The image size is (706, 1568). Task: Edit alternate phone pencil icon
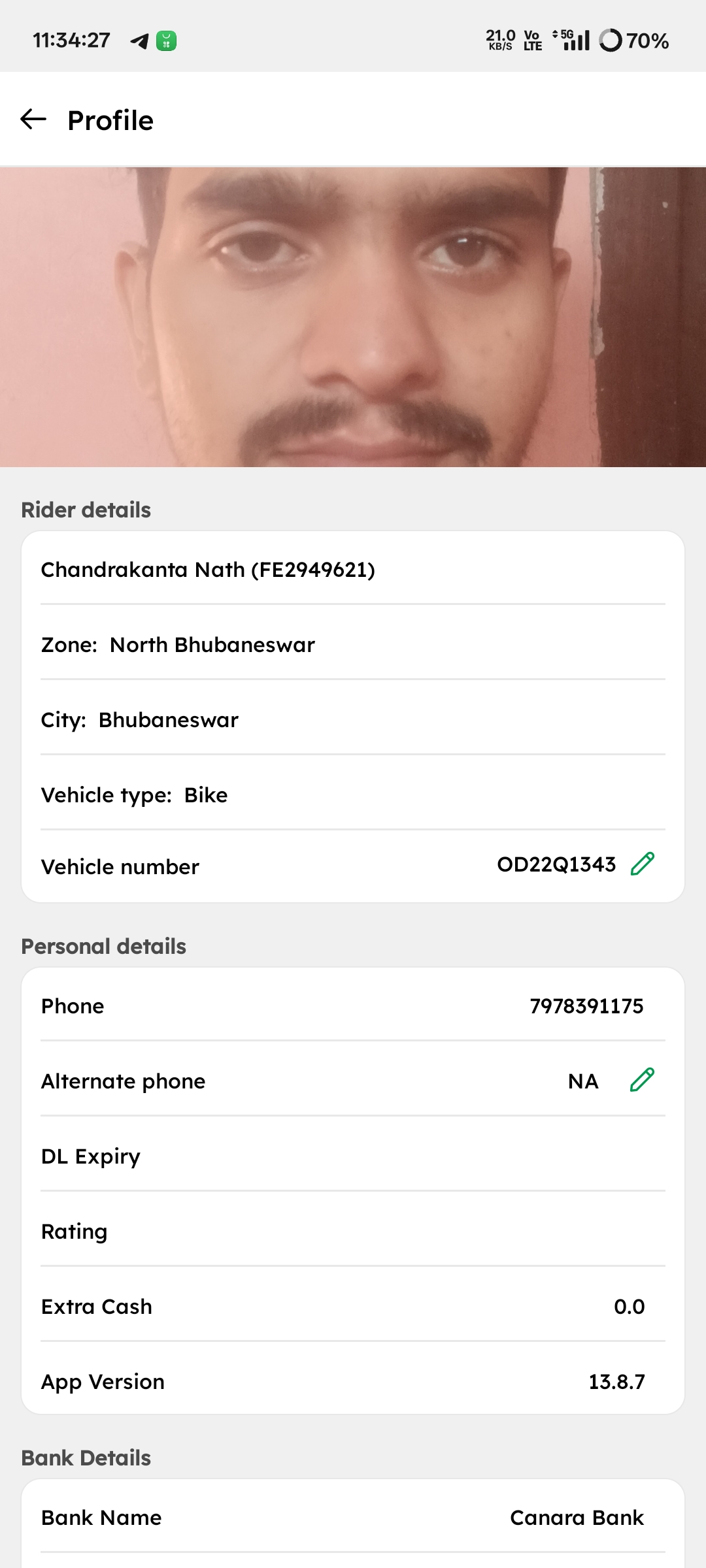click(642, 1080)
